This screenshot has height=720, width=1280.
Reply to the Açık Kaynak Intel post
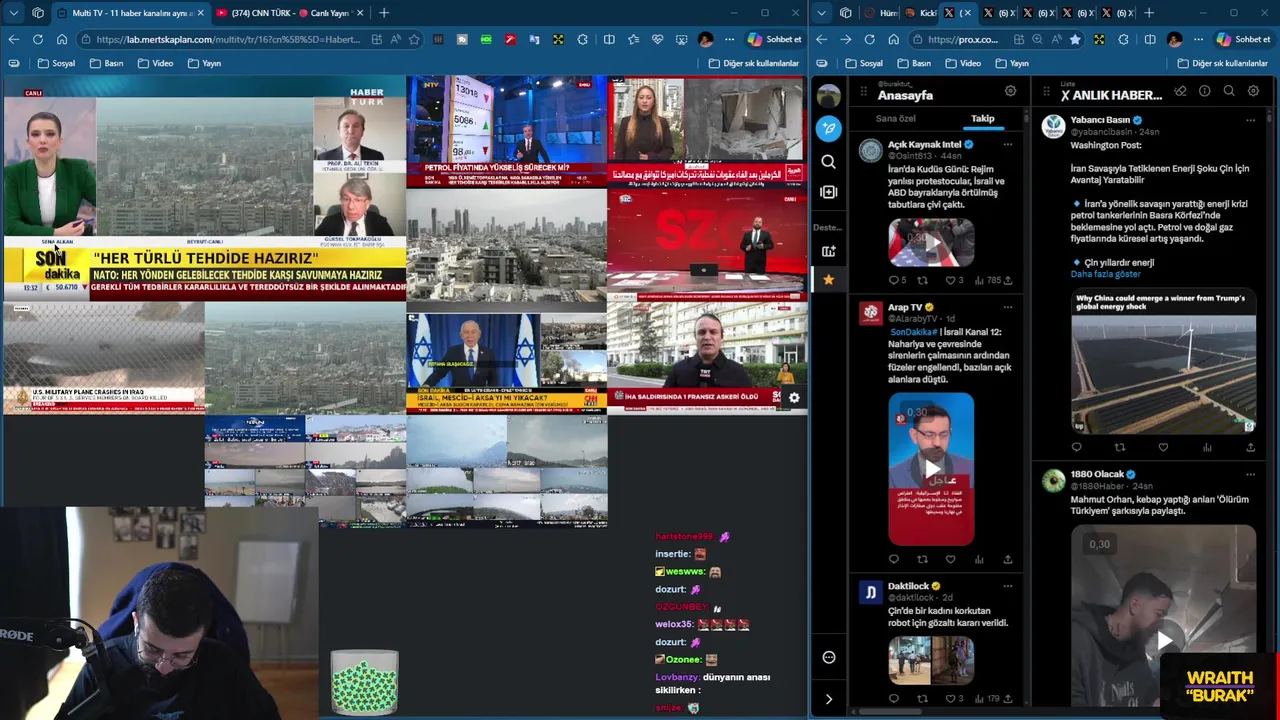click(x=894, y=281)
